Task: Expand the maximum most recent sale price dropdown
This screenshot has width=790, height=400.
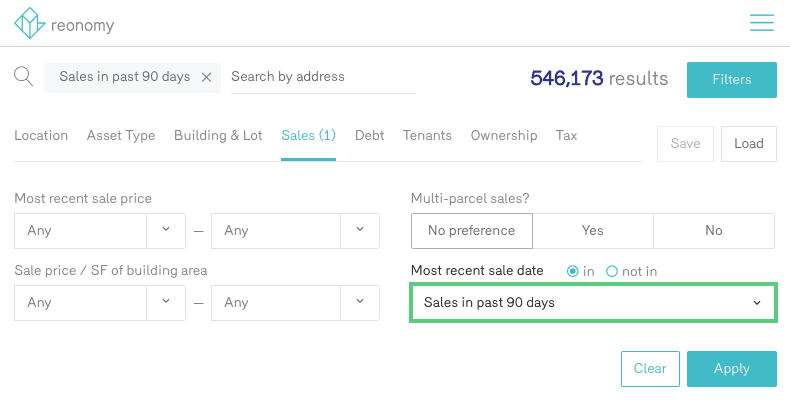Action: 360,230
